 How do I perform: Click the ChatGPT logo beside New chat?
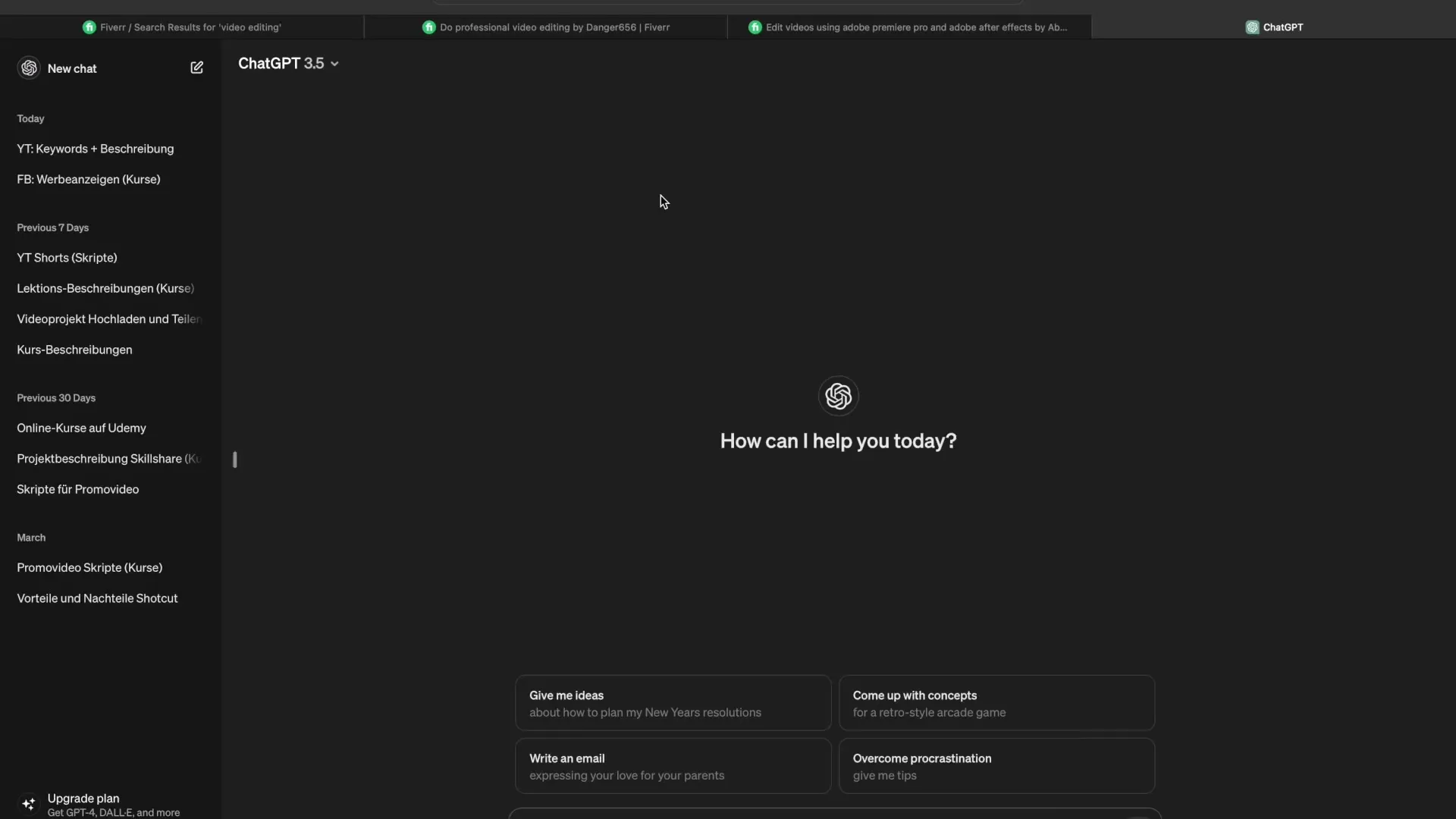(x=29, y=67)
